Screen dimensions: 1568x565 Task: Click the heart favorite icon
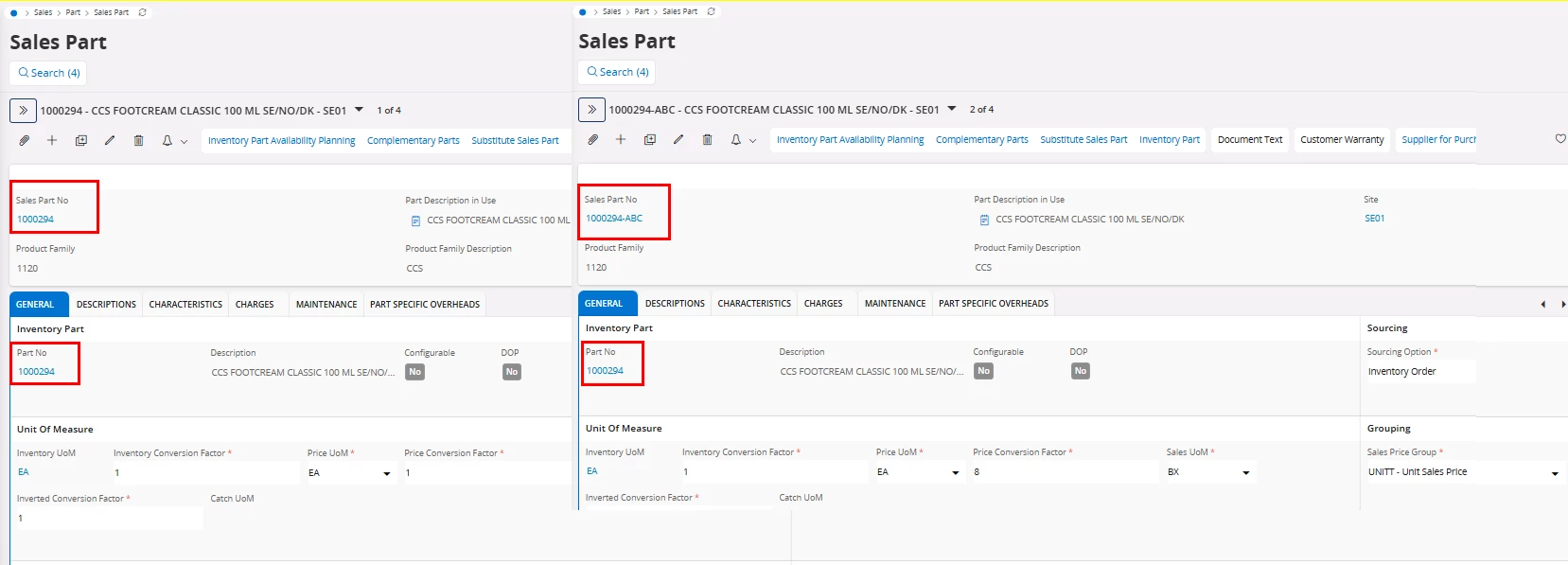(1560, 139)
